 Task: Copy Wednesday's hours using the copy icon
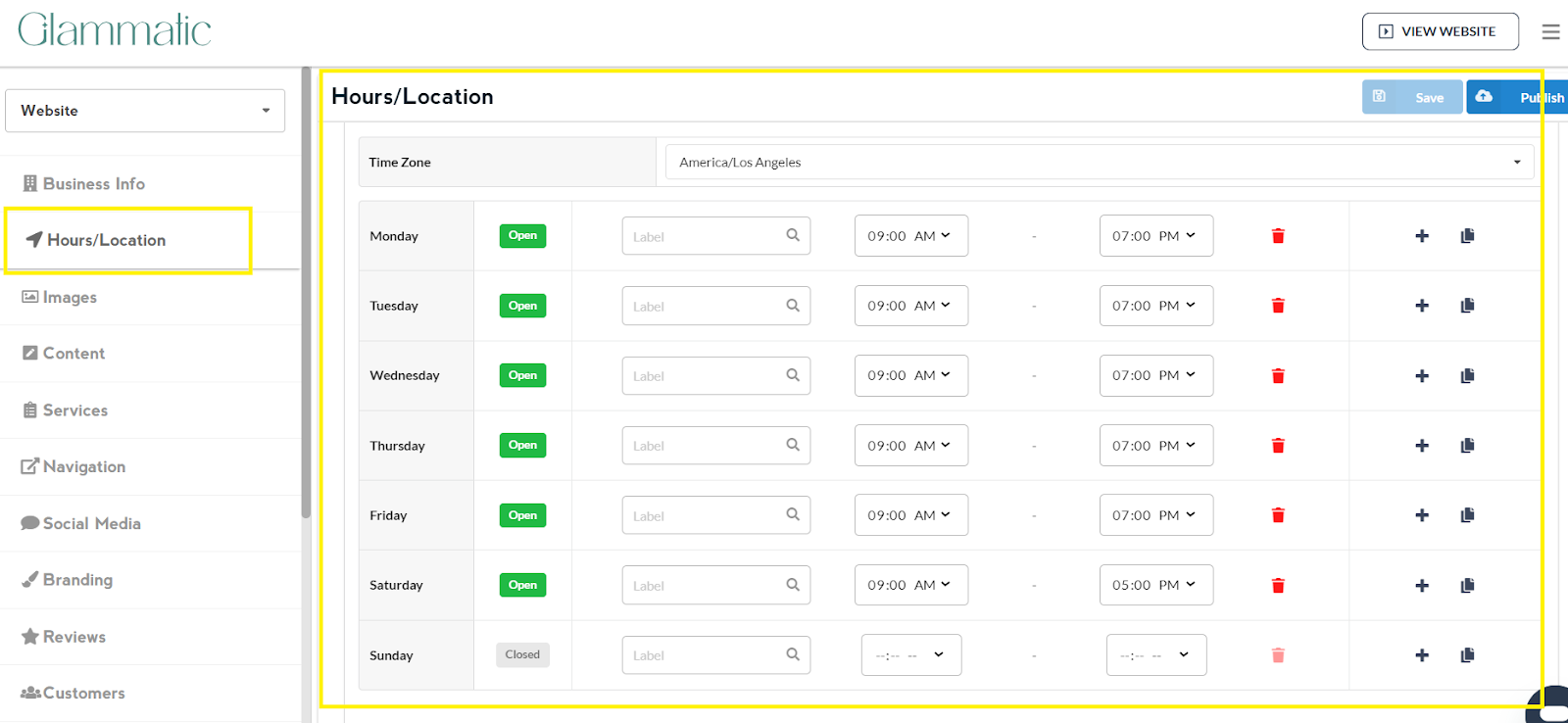1467,375
